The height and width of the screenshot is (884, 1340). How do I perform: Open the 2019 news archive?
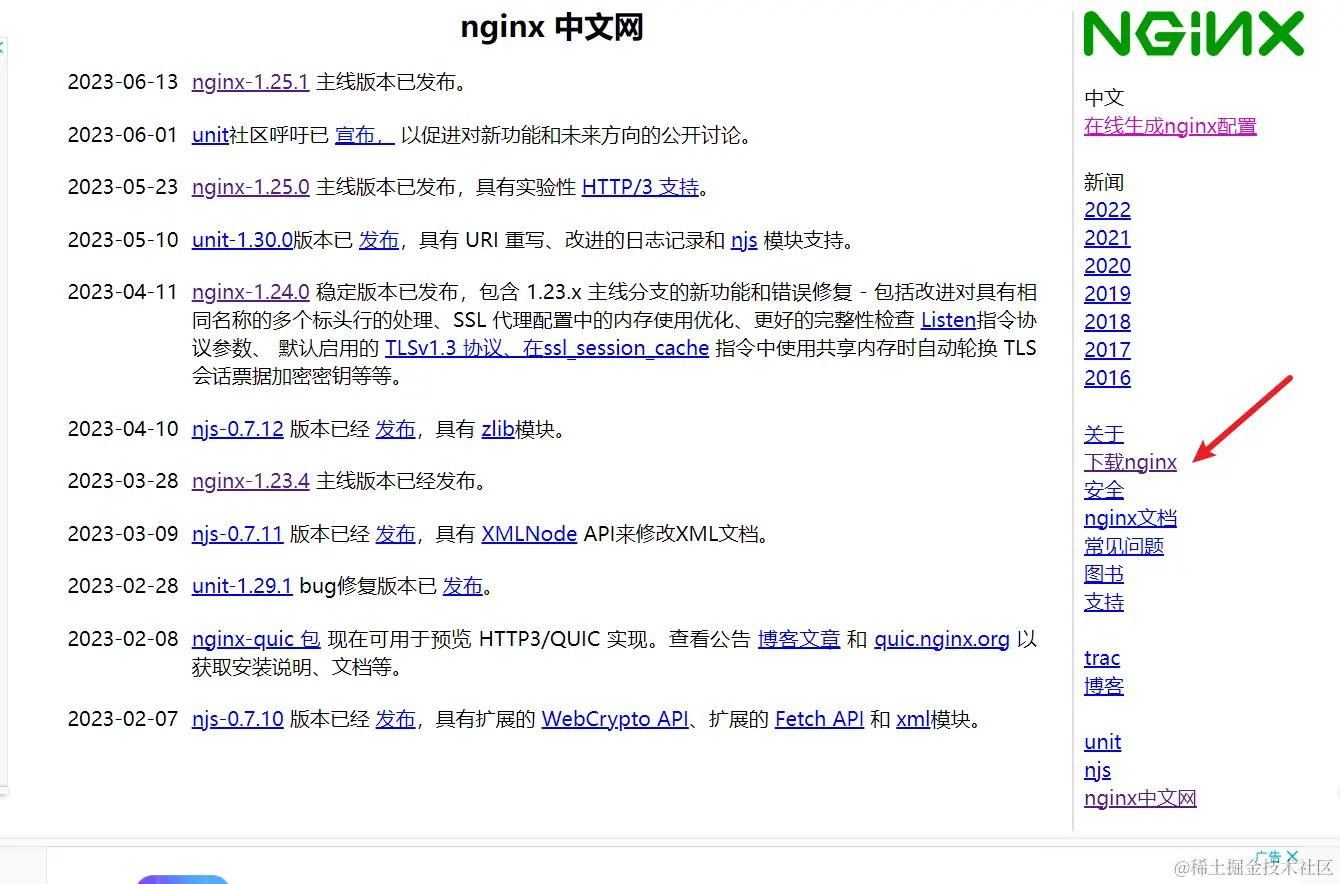click(1107, 294)
